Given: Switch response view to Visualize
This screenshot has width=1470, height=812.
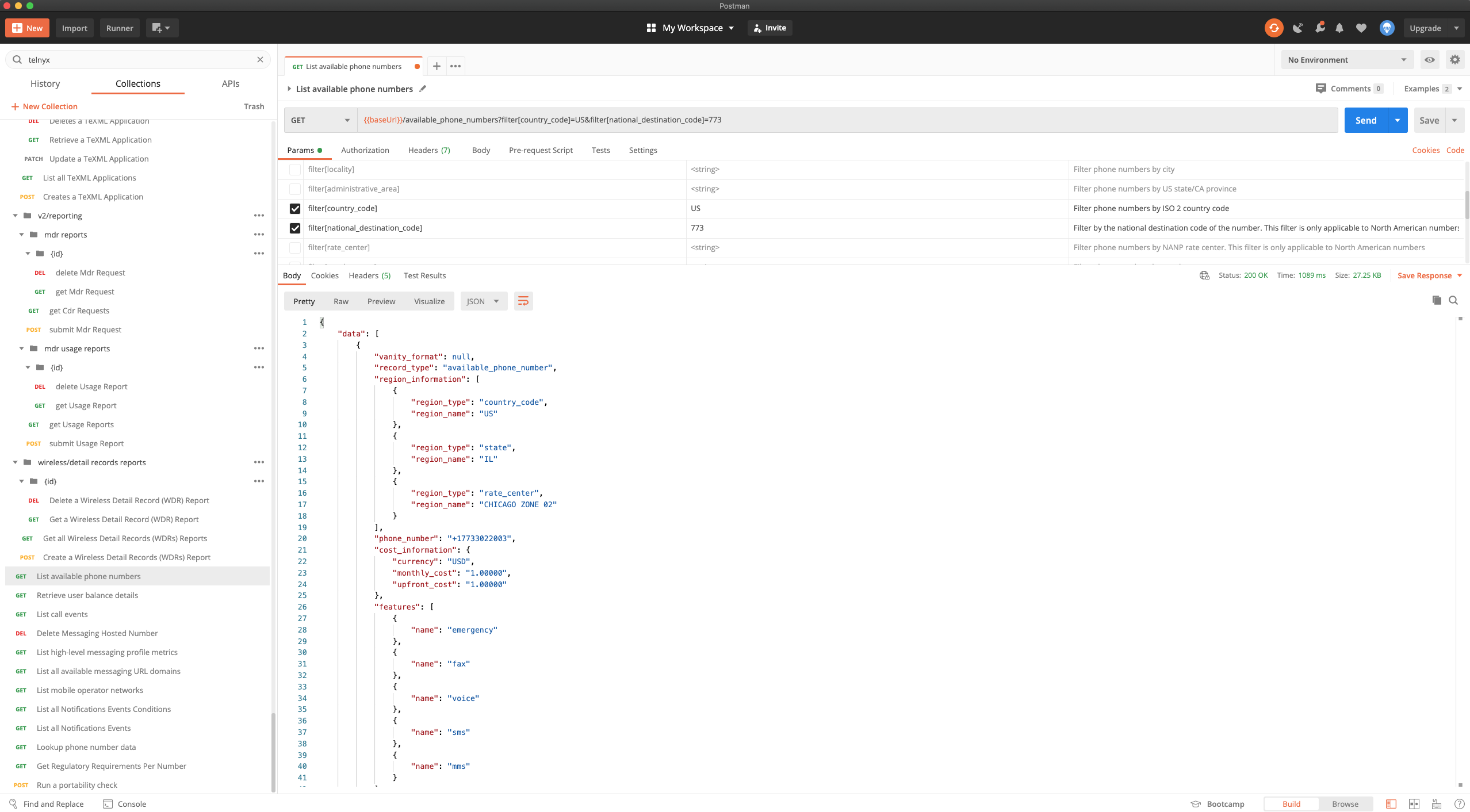Looking at the screenshot, I should point(429,301).
